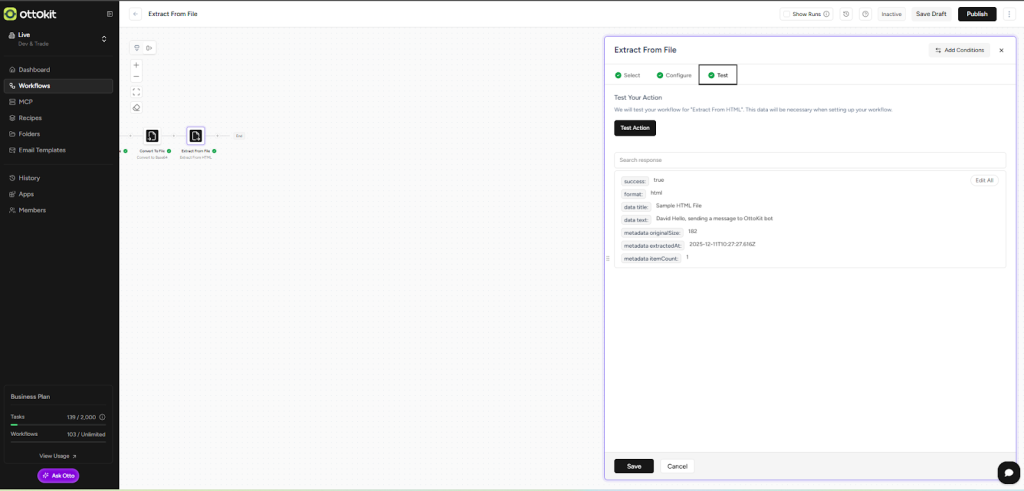The image size is (1024, 491).
Task: Go to the Select tab
Action: (627, 75)
